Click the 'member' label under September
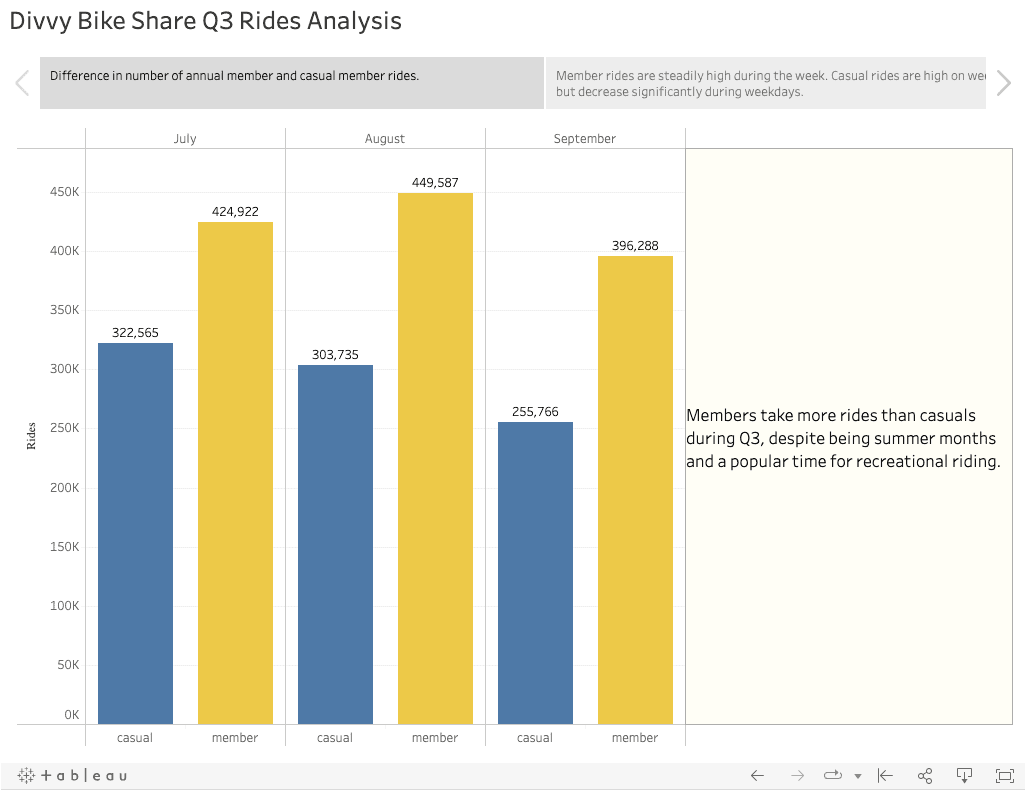Image resolution: width=1035 pixels, height=801 pixels. point(635,738)
